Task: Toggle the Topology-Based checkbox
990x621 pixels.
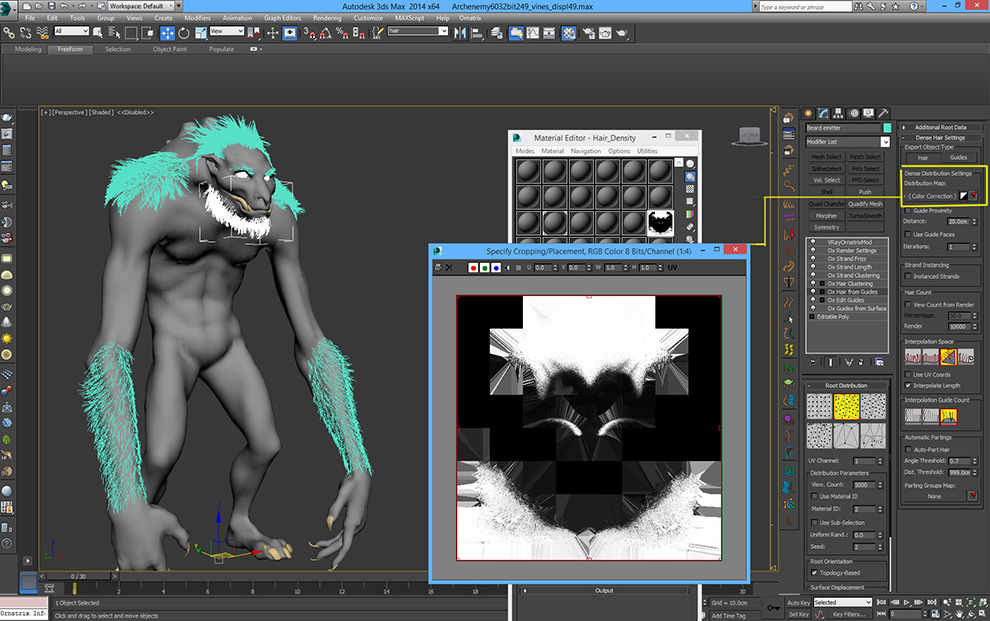Action: pos(812,573)
